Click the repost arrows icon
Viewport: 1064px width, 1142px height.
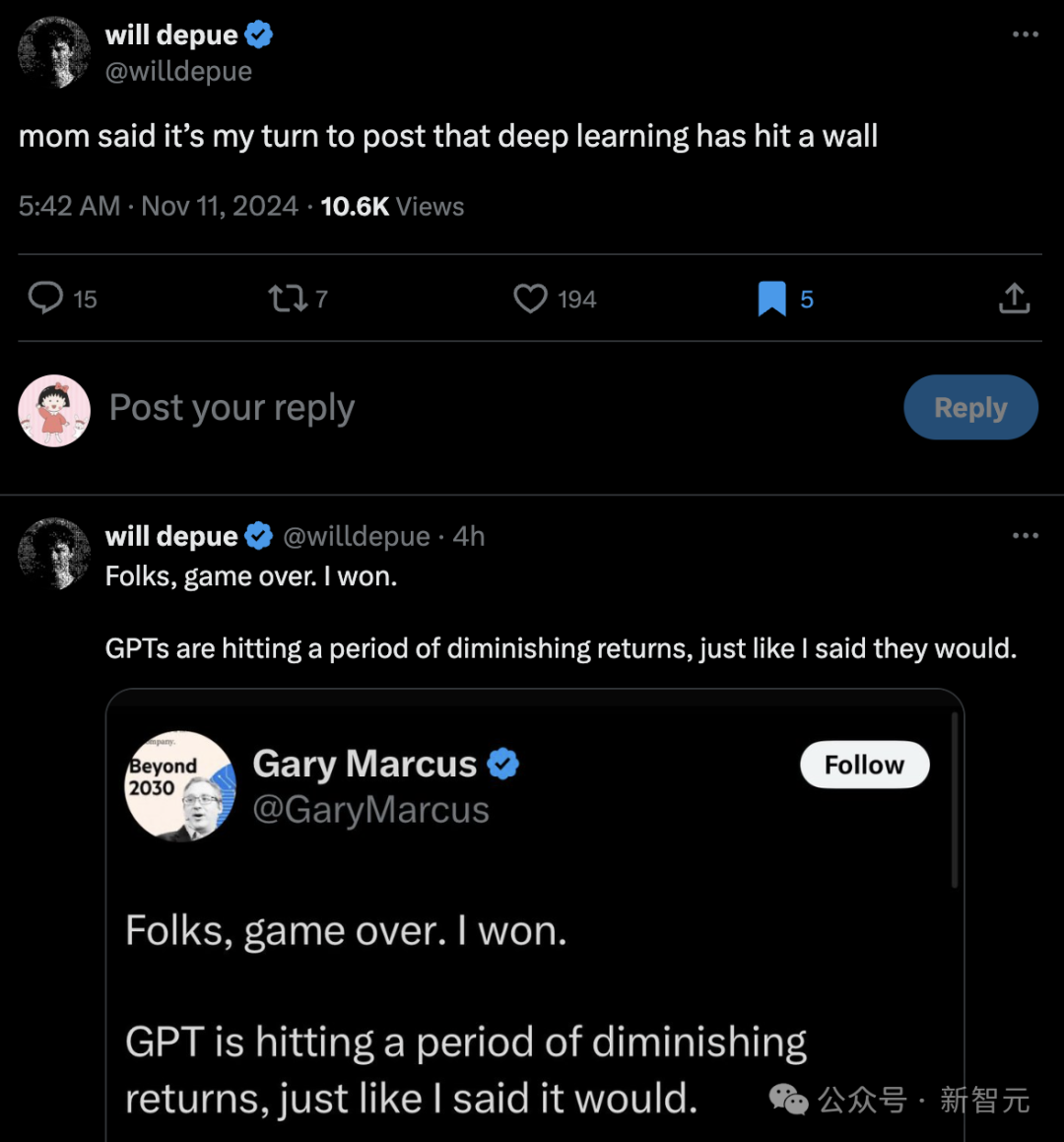(288, 298)
